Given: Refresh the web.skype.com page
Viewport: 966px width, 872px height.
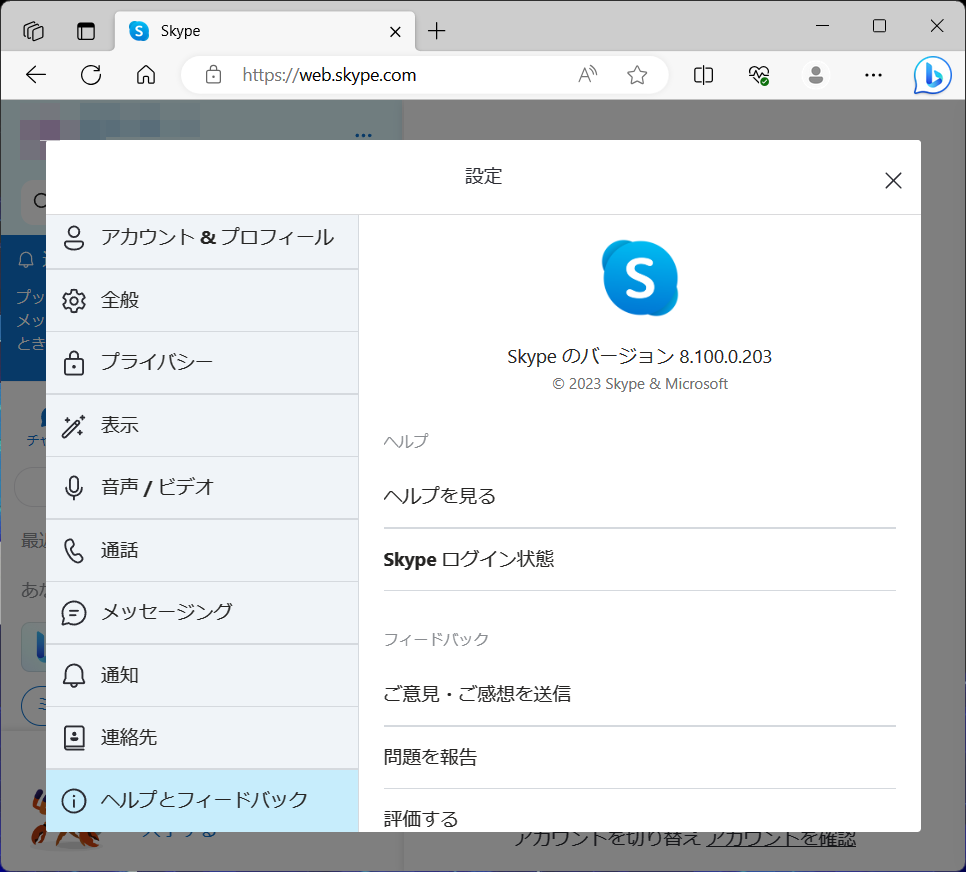Looking at the screenshot, I should click(91, 75).
